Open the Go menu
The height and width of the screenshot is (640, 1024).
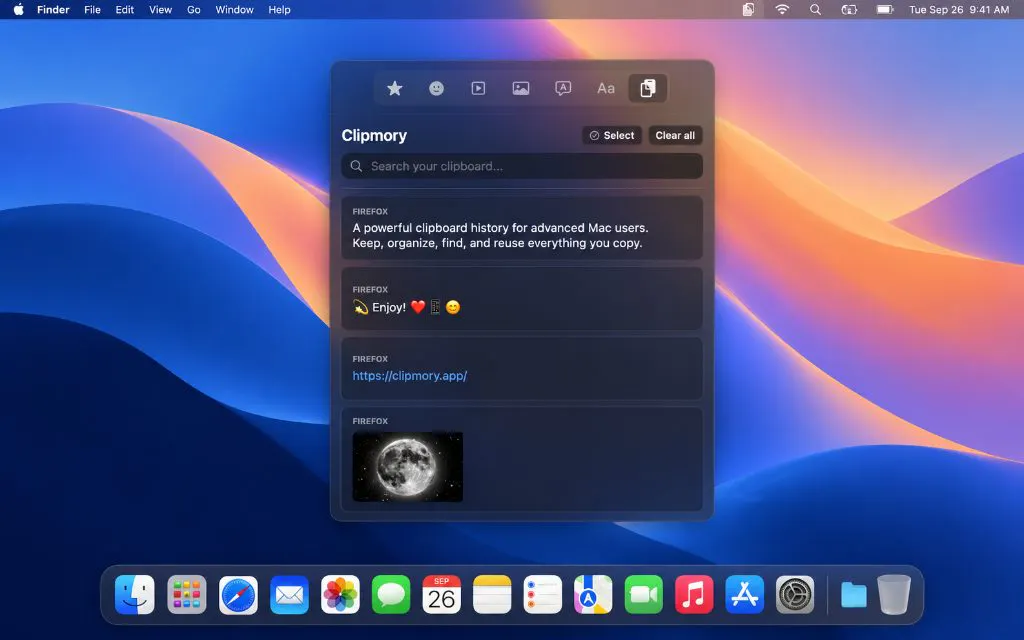point(193,10)
